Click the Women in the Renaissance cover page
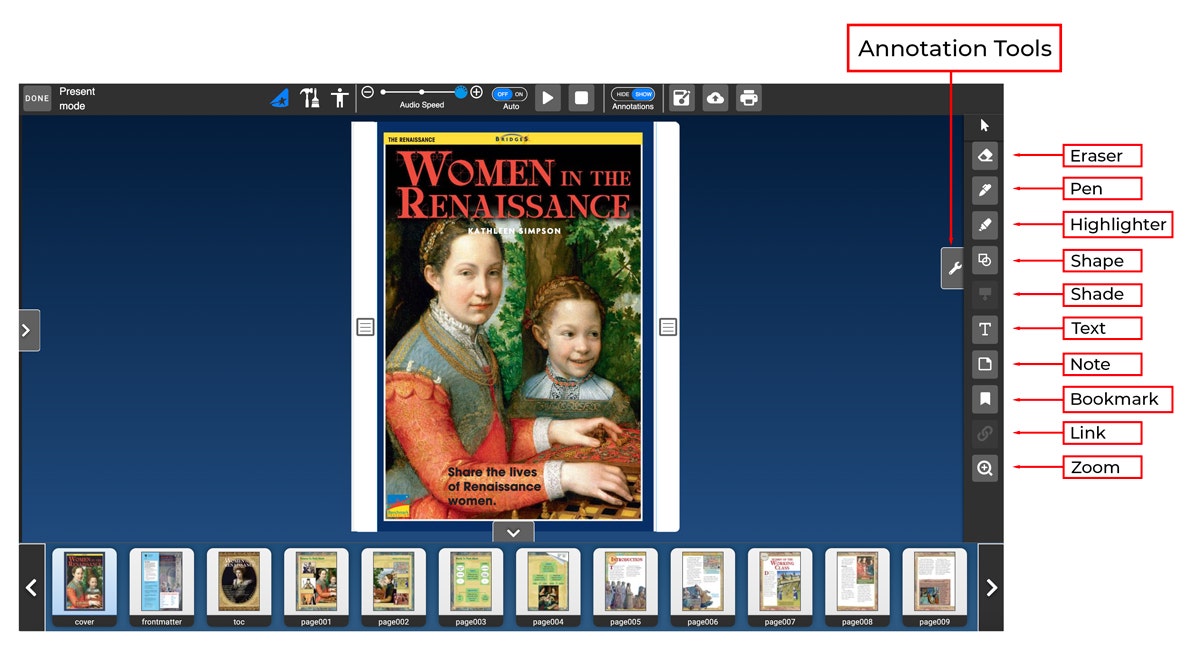 (x=513, y=327)
